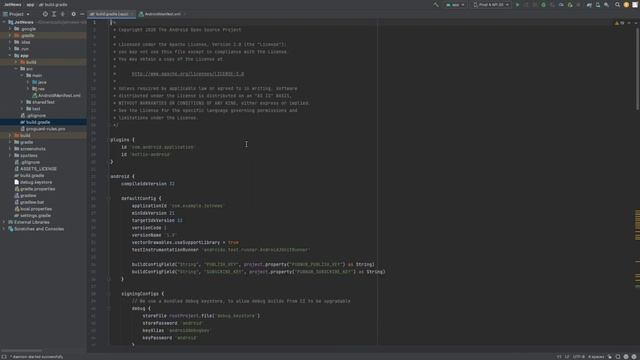Click caret position indicator in status bar
The height and width of the screenshot is (360, 640).
tap(559, 357)
